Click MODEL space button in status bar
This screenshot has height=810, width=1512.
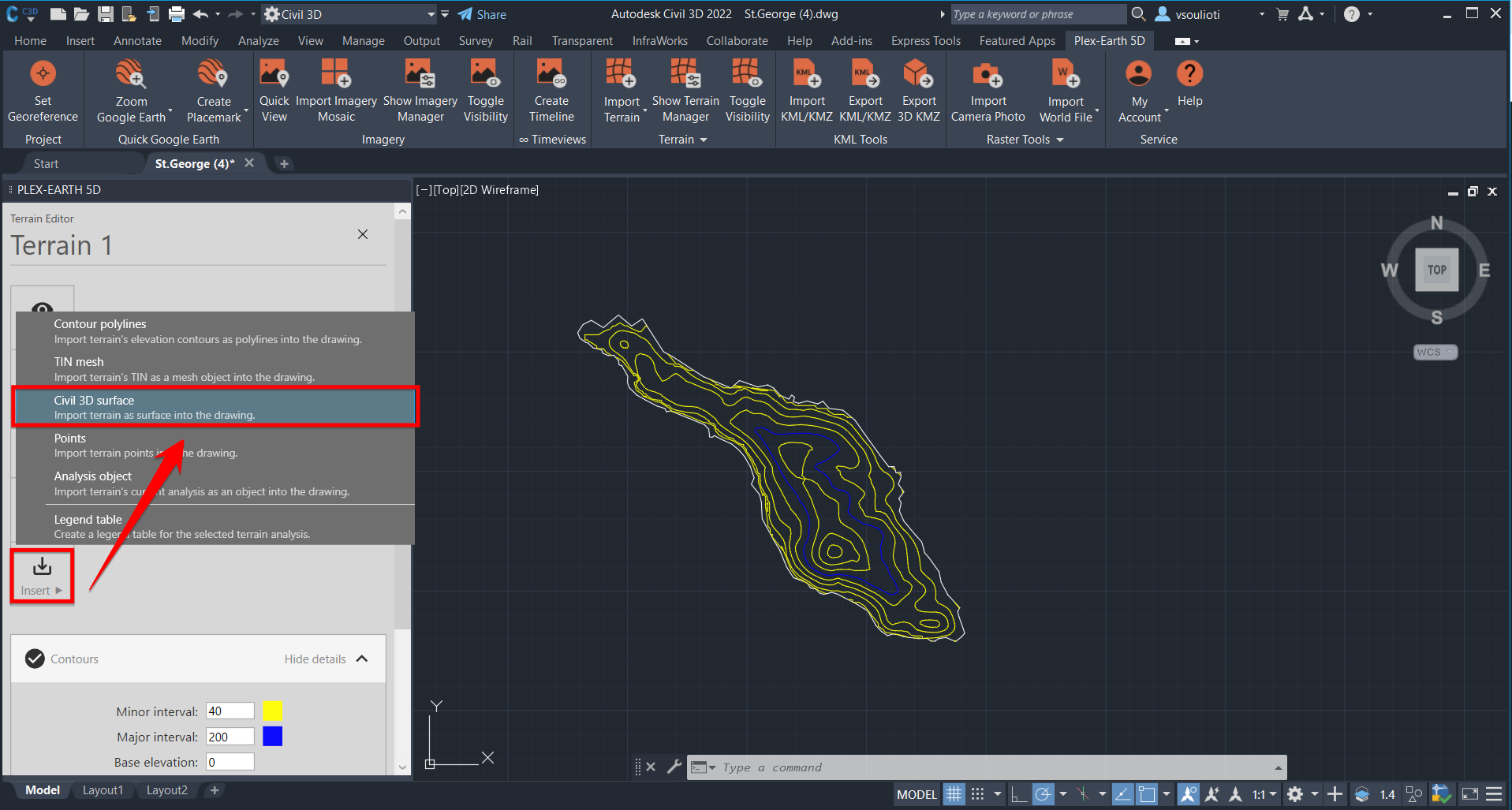point(917,794)
